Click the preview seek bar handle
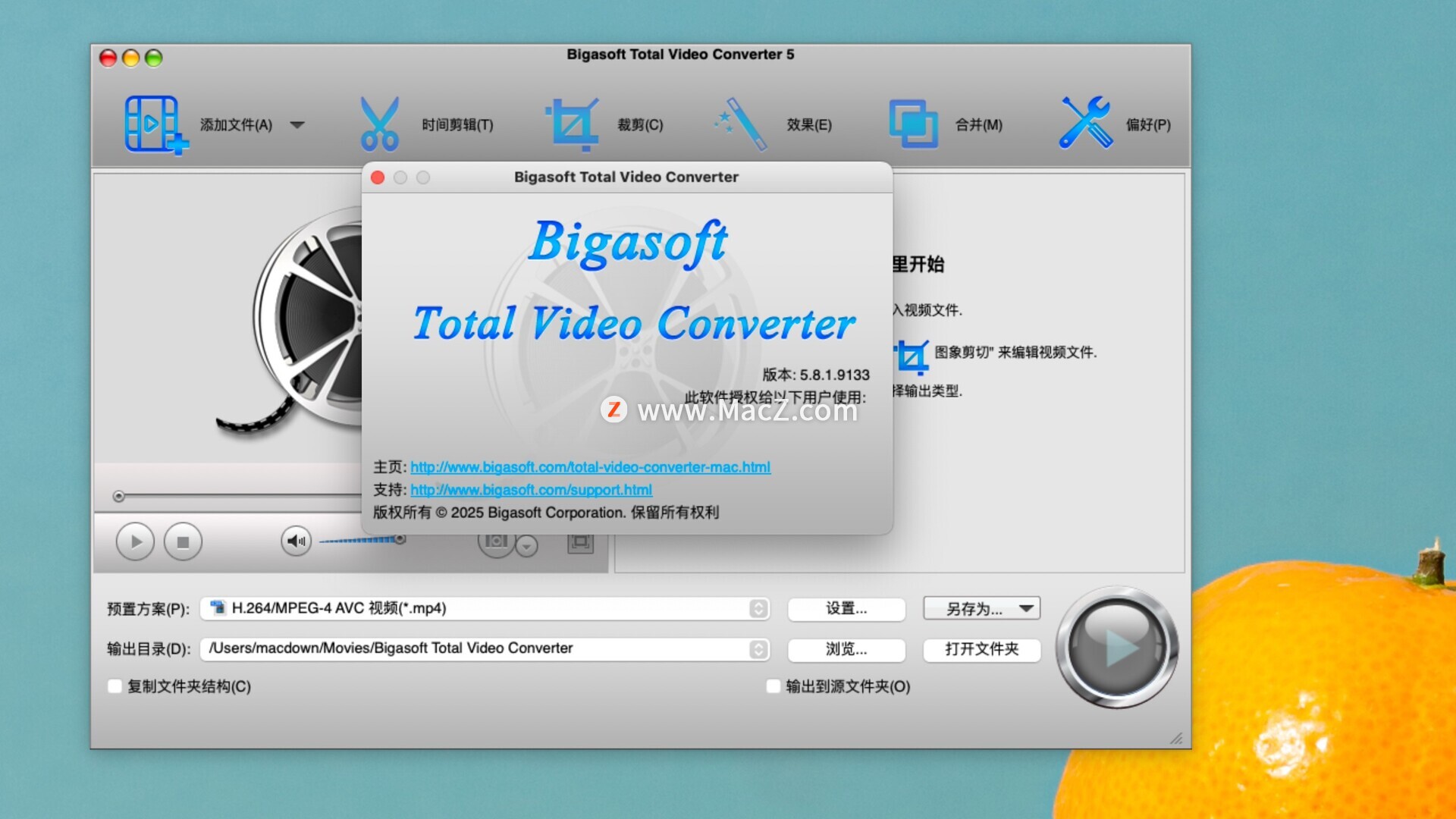Image resolution: width=1456 pixels, height=819 pixels. pos(118,497)
